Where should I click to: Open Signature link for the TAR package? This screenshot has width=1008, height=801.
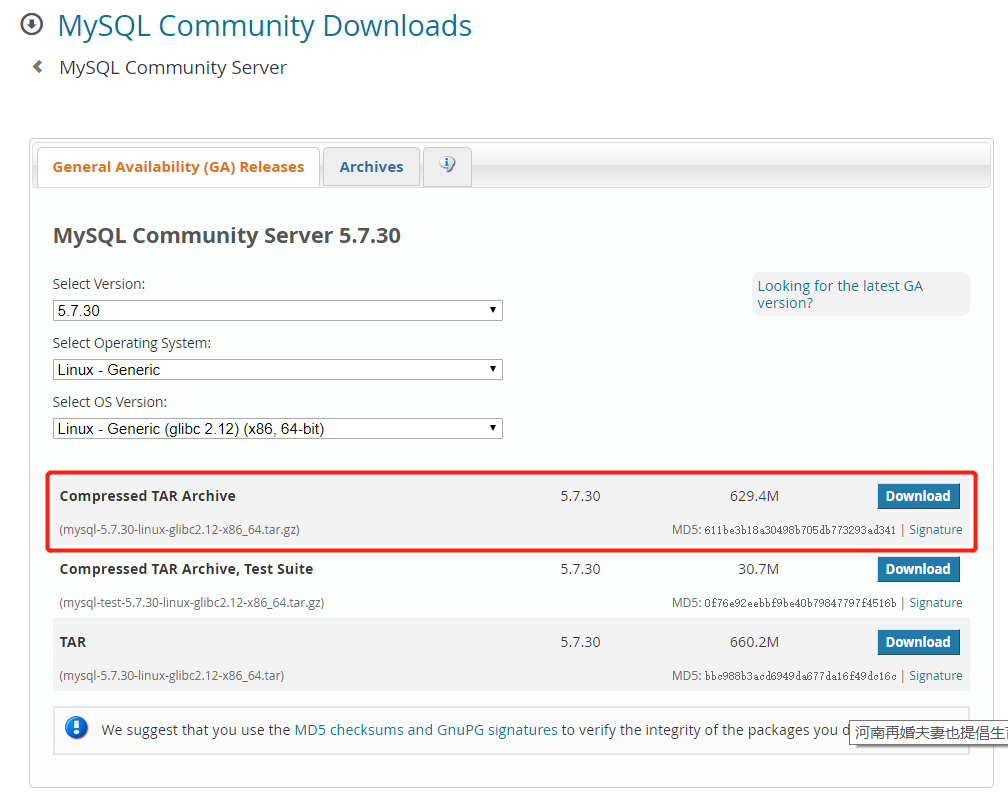pos(935,676)
